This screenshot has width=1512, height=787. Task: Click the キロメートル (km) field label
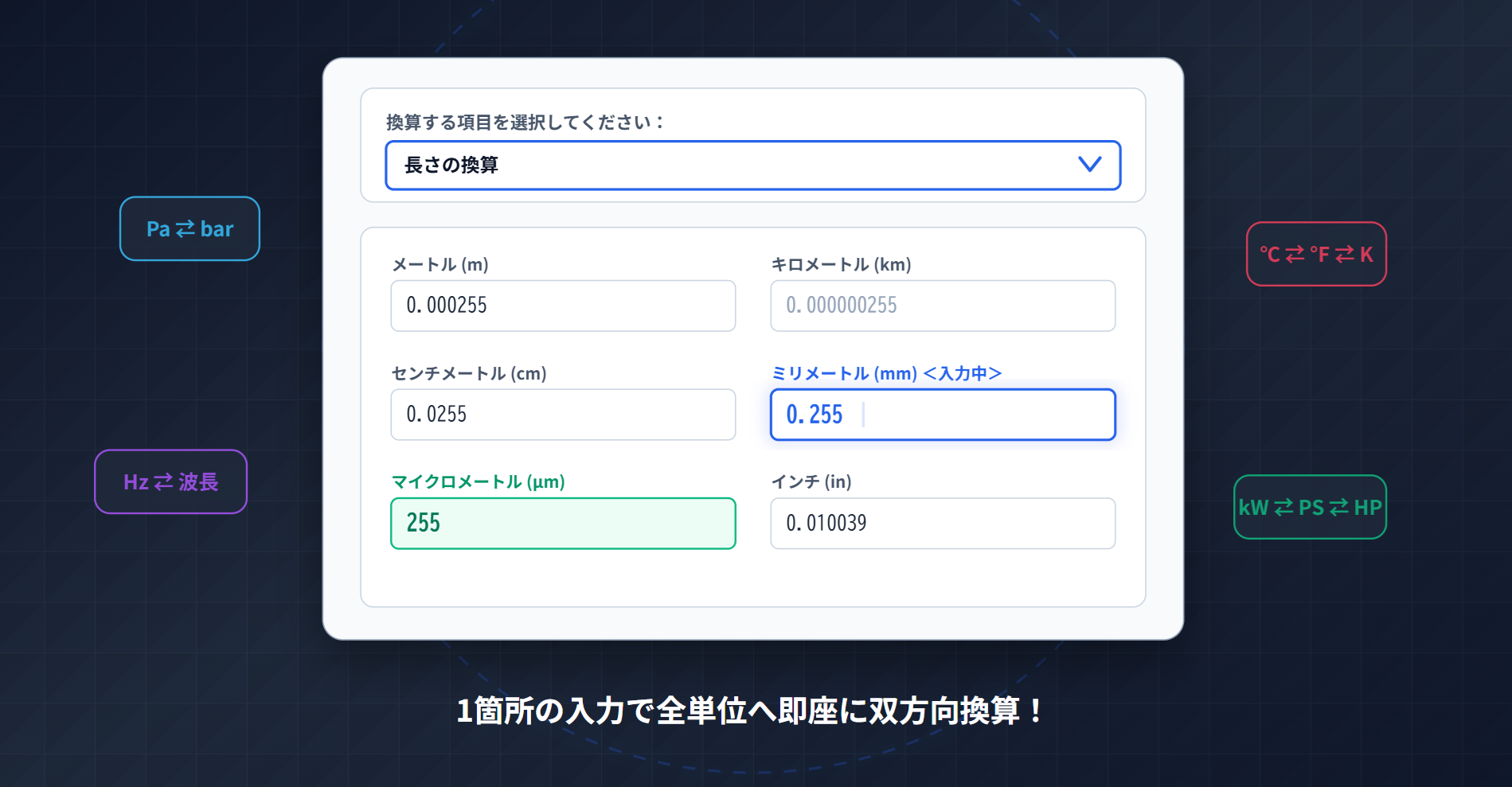[x=841, y=264]
